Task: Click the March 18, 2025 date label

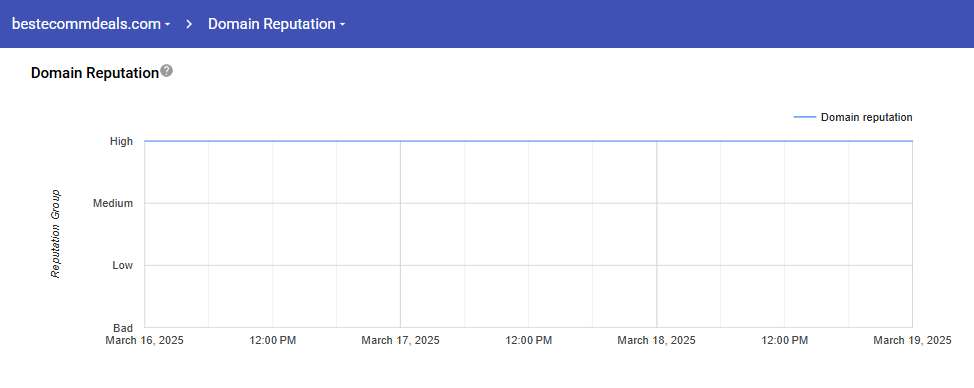Action: (657, 340)
